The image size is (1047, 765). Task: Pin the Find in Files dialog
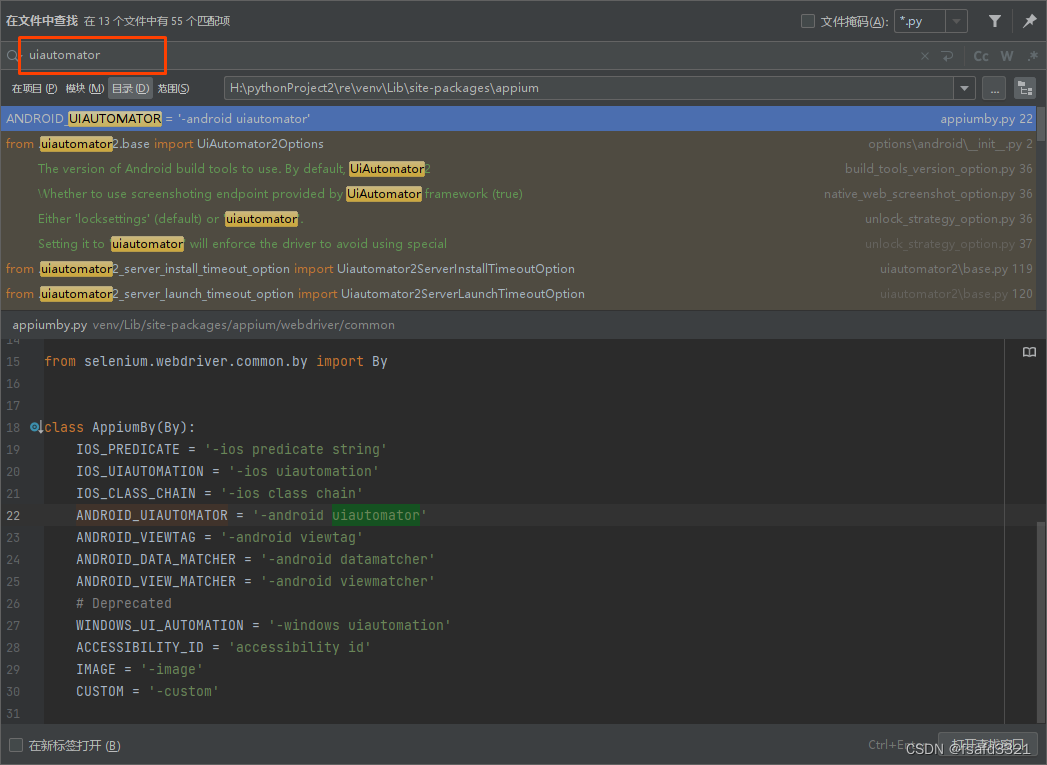point(1031,20)
